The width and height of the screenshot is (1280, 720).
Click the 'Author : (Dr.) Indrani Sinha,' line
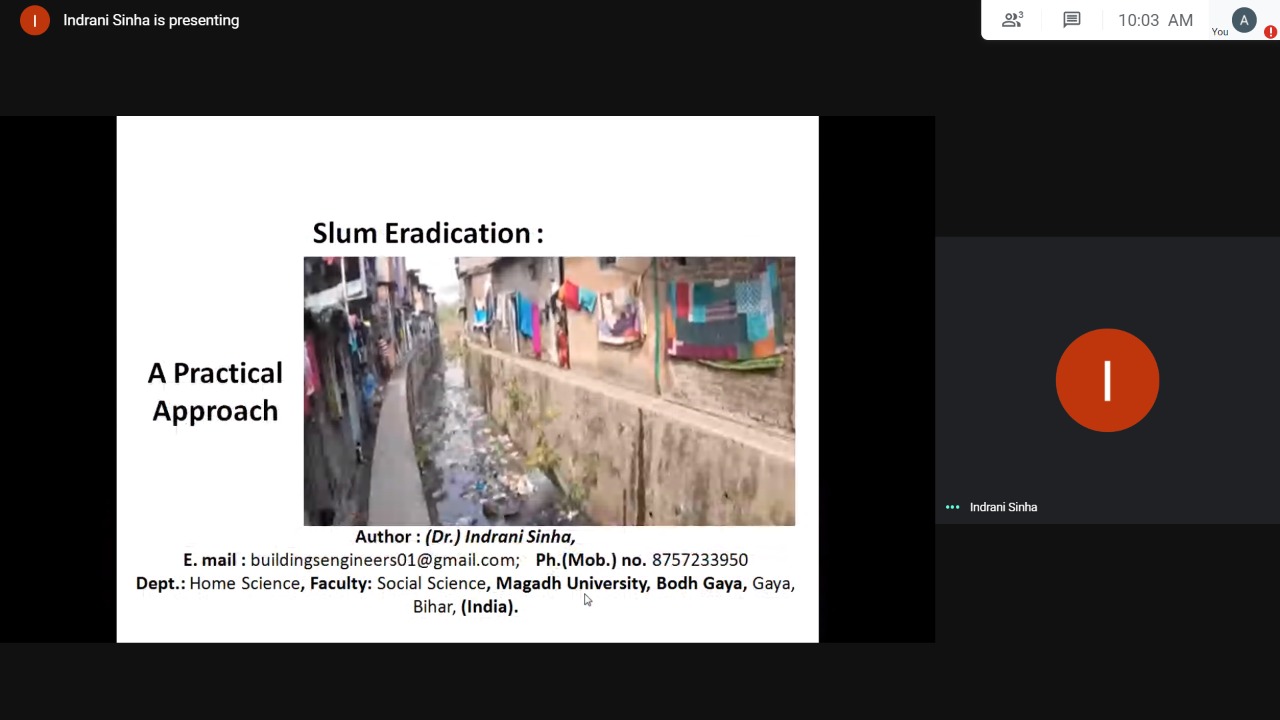[x=465, y=537]
